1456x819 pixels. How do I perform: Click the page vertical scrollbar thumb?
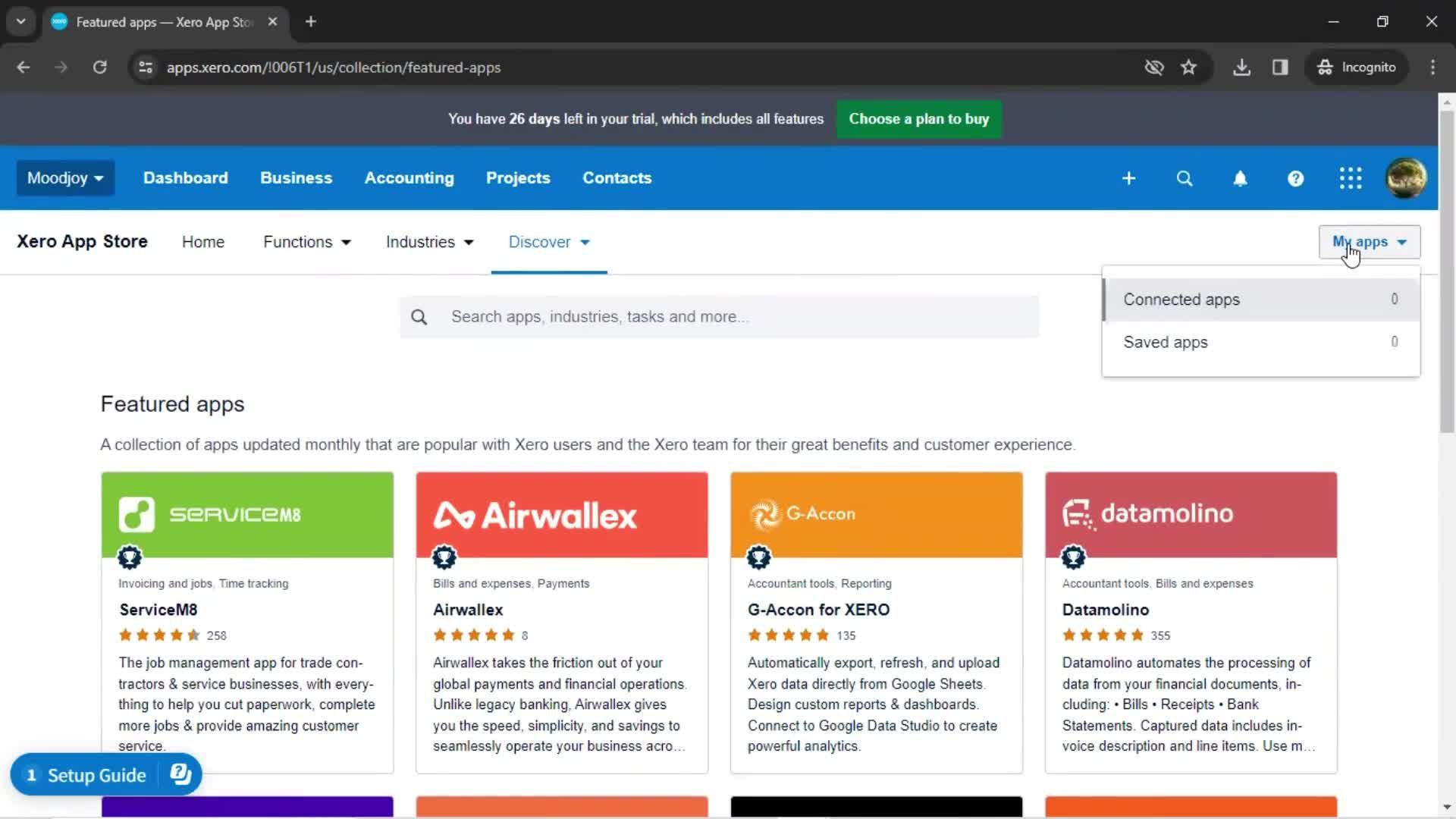(x=1447, y=271)
